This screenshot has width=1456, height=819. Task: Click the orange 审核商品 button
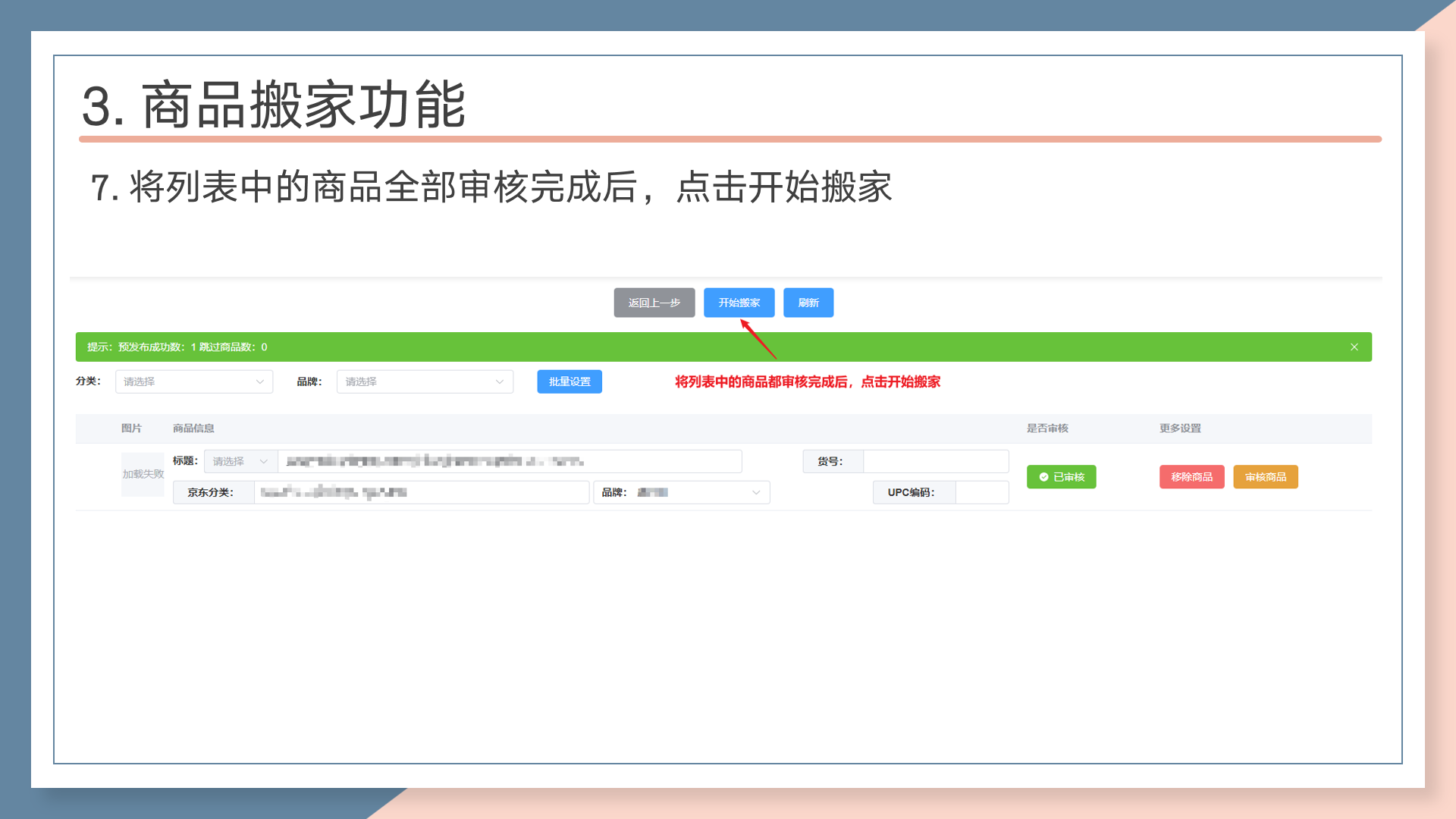(x=1265, y=477)
